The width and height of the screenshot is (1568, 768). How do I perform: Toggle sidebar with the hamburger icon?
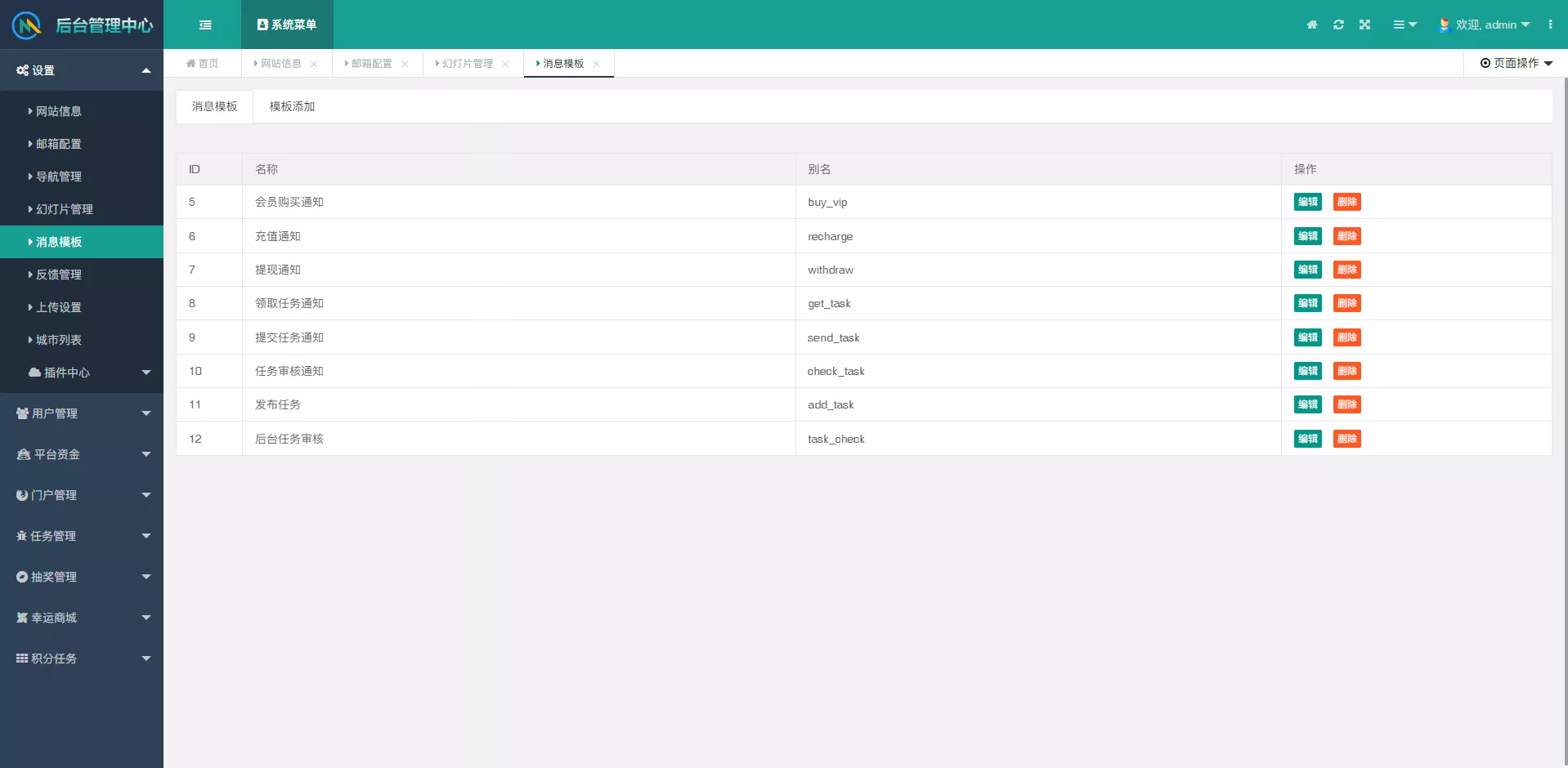click(x=205, y=25)
